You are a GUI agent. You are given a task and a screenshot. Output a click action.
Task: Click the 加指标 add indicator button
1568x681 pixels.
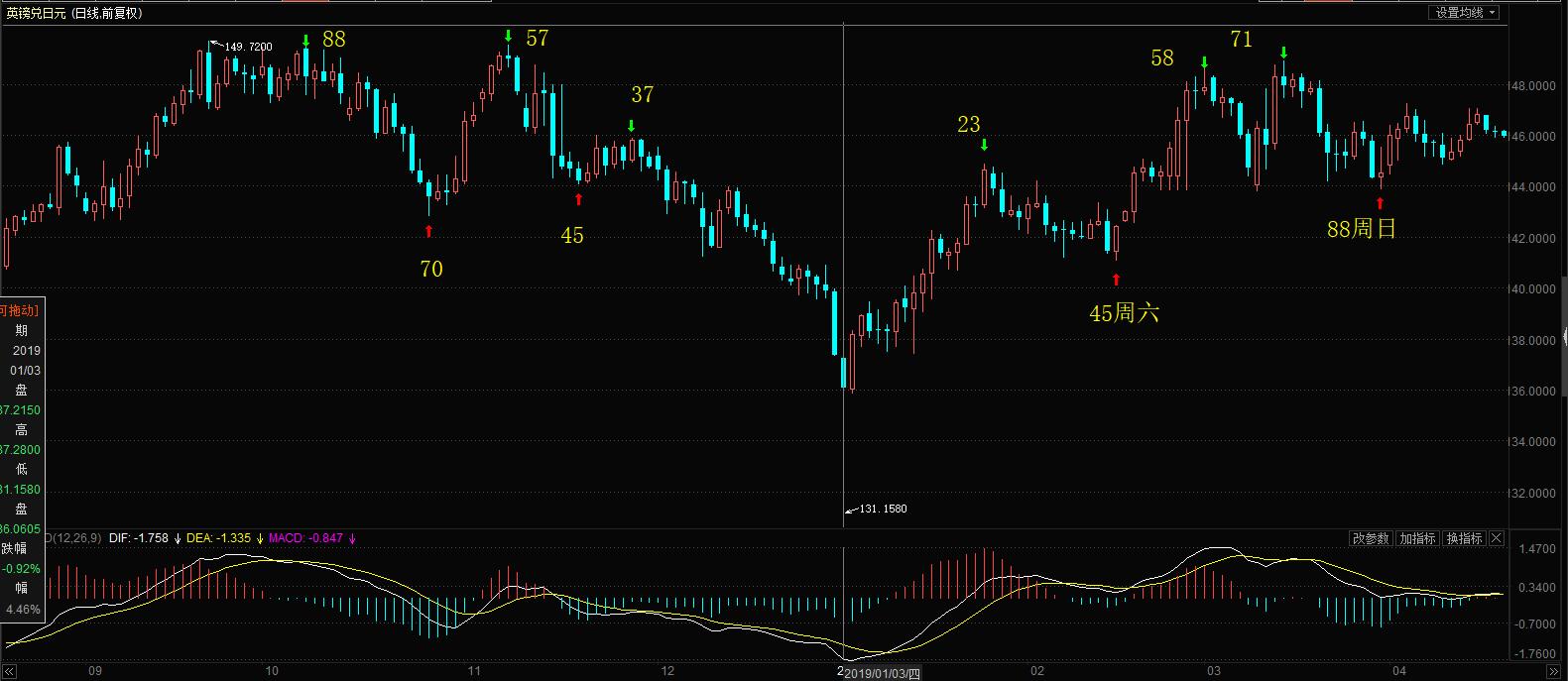[1417, 538]
